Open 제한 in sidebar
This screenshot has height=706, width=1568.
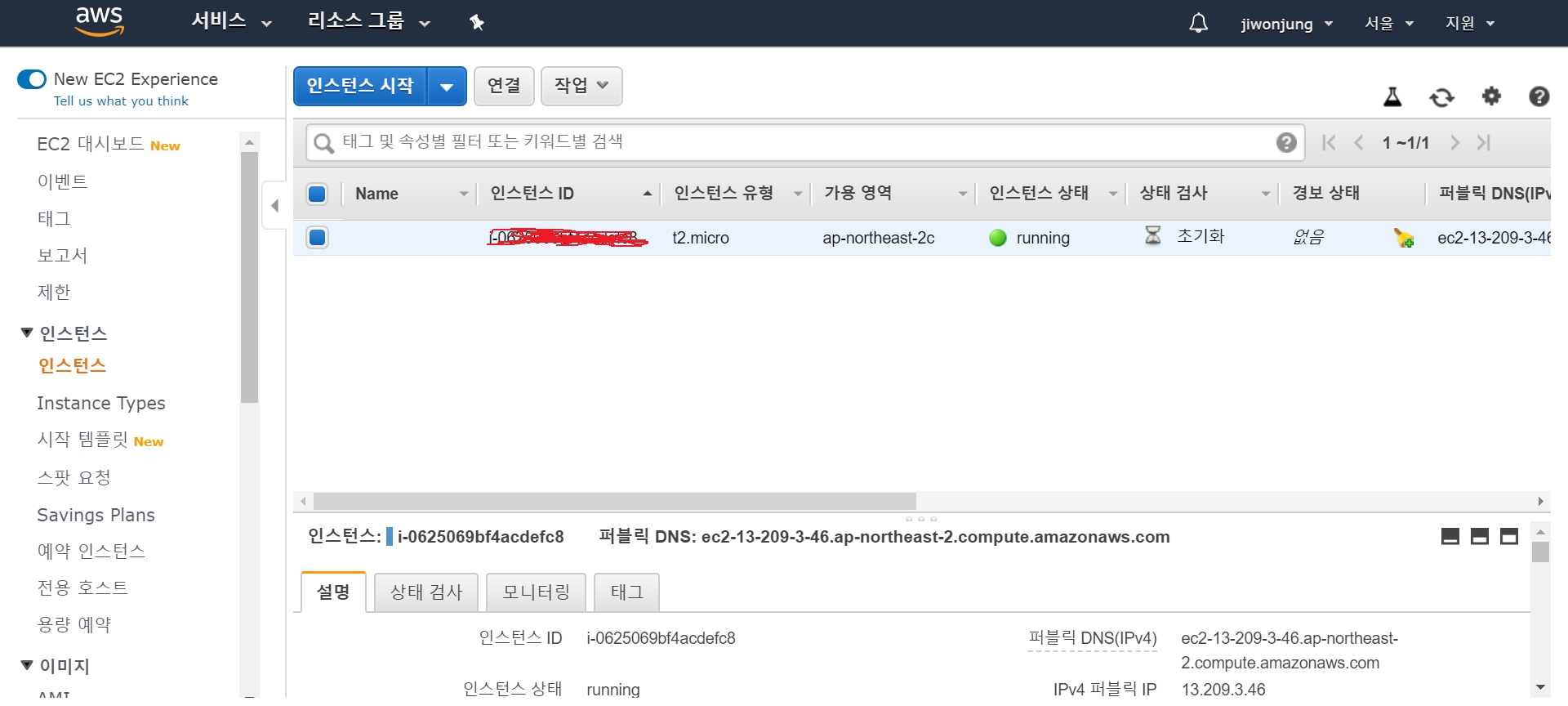(54, 292)
